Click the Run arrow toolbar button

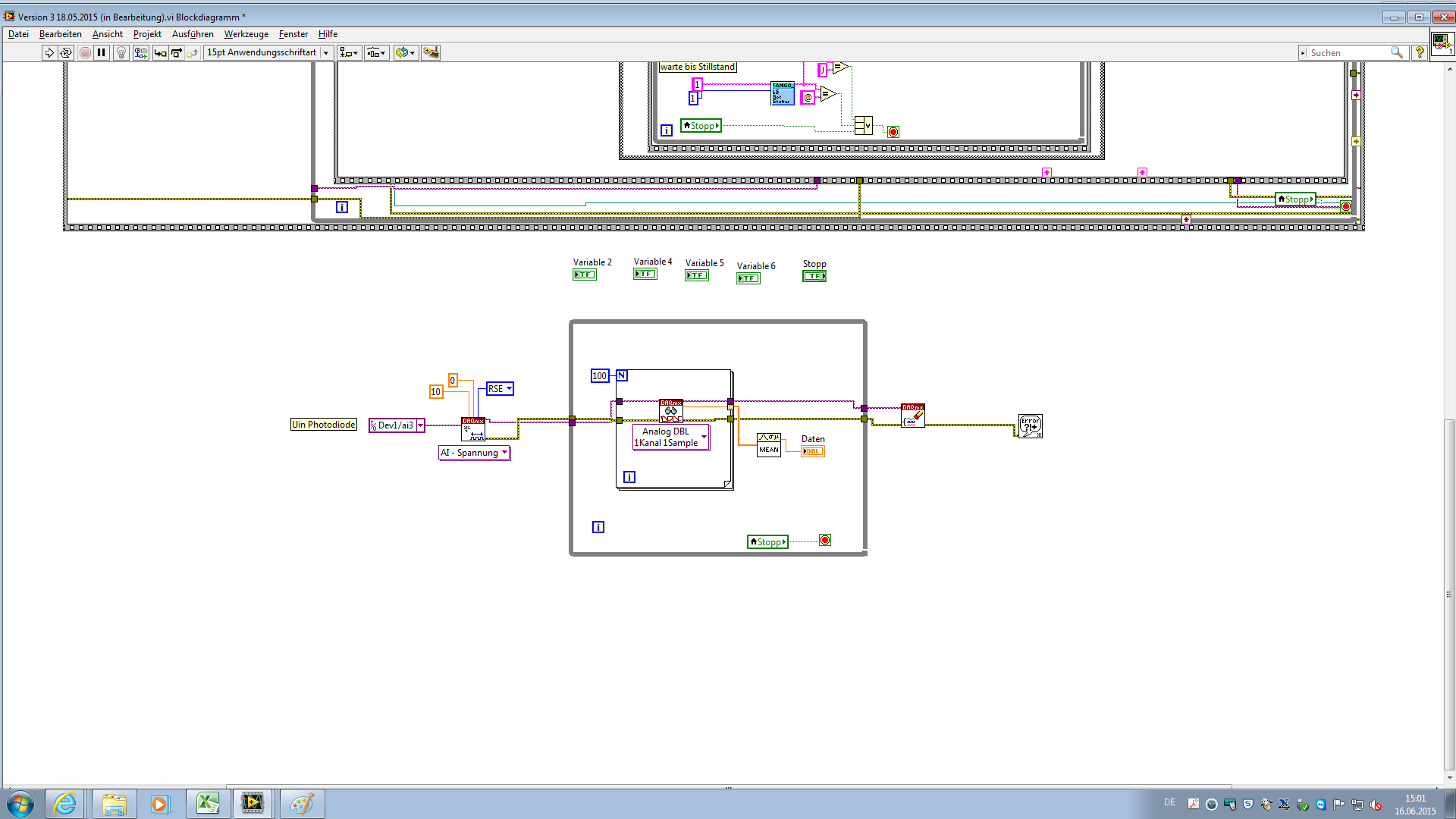(49, 52)
